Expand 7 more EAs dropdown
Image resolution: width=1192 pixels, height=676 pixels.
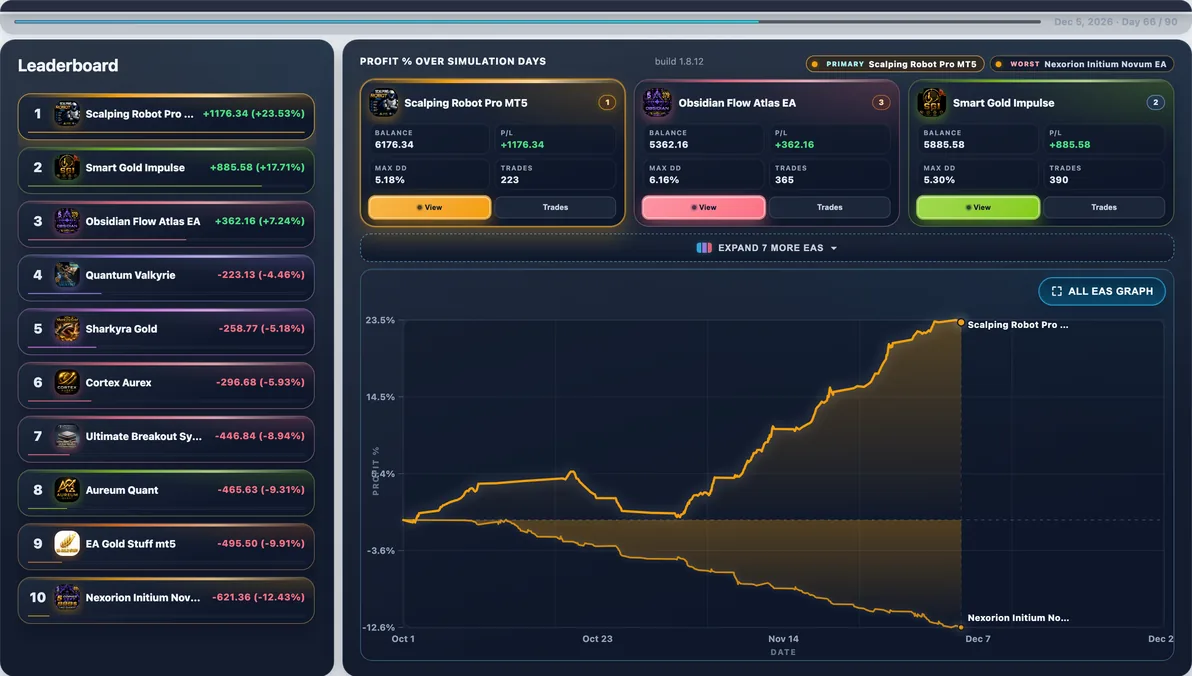pyautogui.click(x=767, y=248)
